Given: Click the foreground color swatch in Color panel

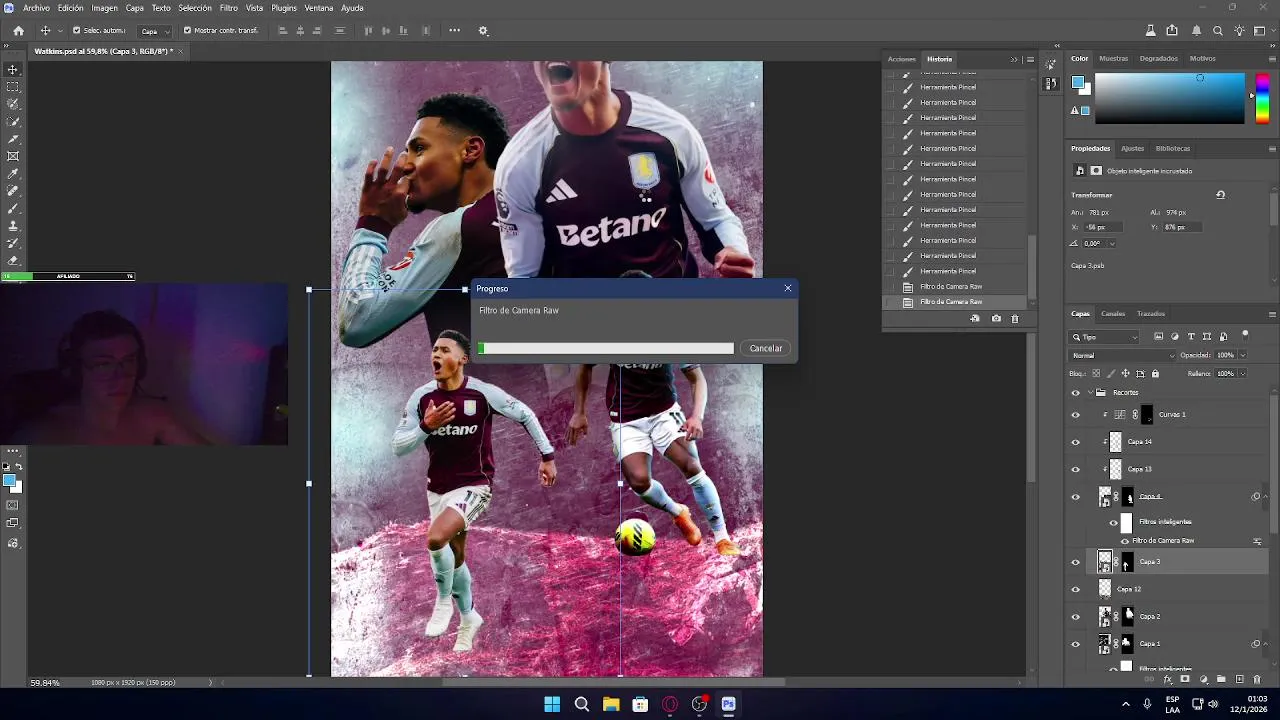Looking at the screenshot, I should 1078,82.
